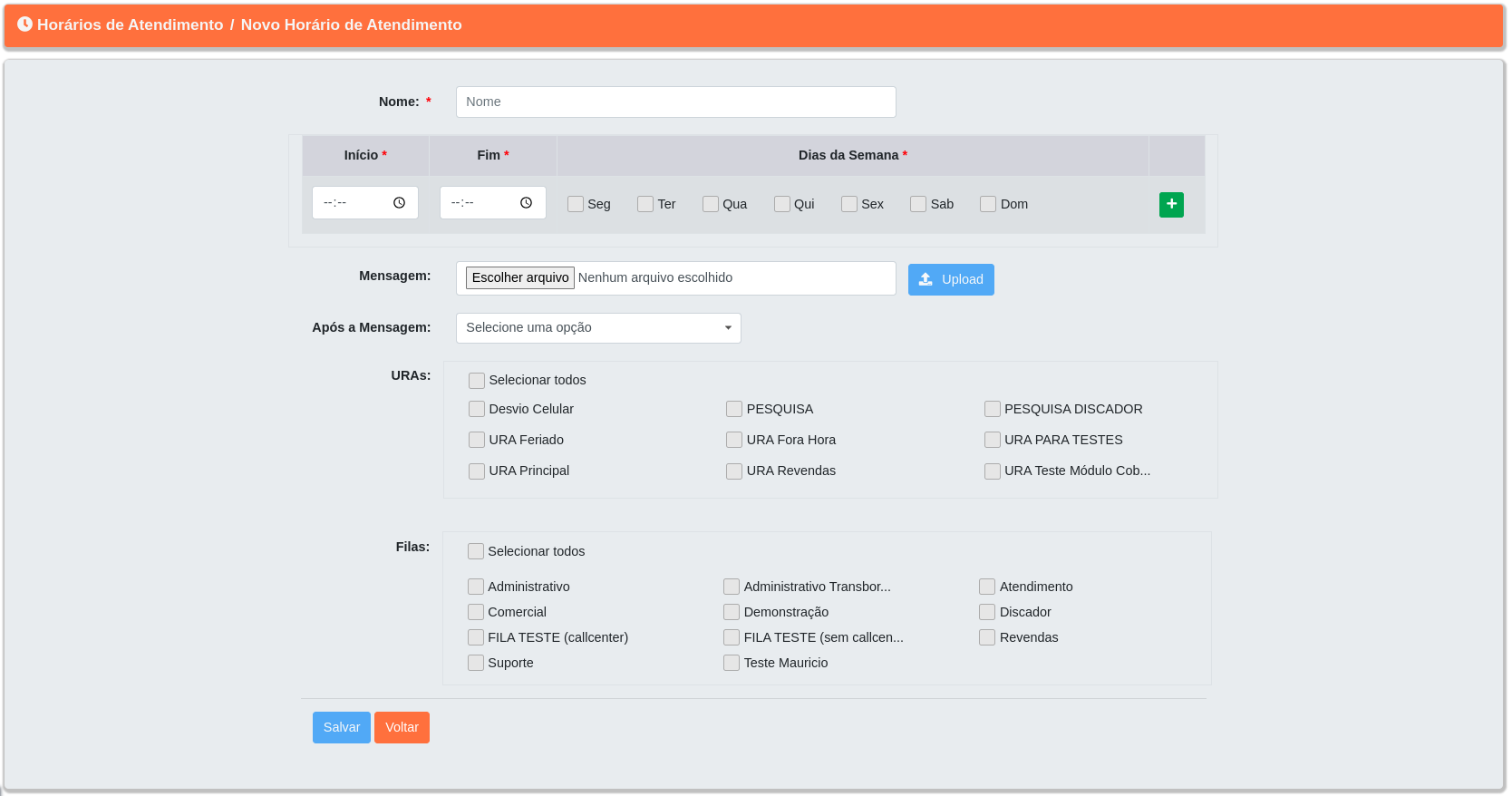Check URA Principal

[x=477, y=471]
